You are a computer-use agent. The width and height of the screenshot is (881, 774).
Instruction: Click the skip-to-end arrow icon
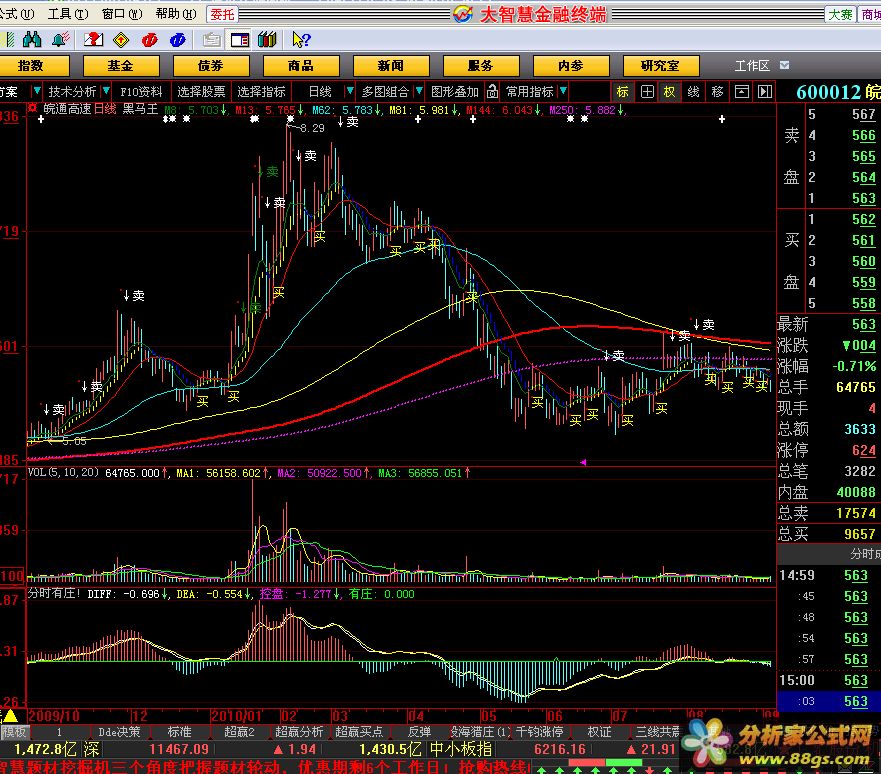pos(765,92)
